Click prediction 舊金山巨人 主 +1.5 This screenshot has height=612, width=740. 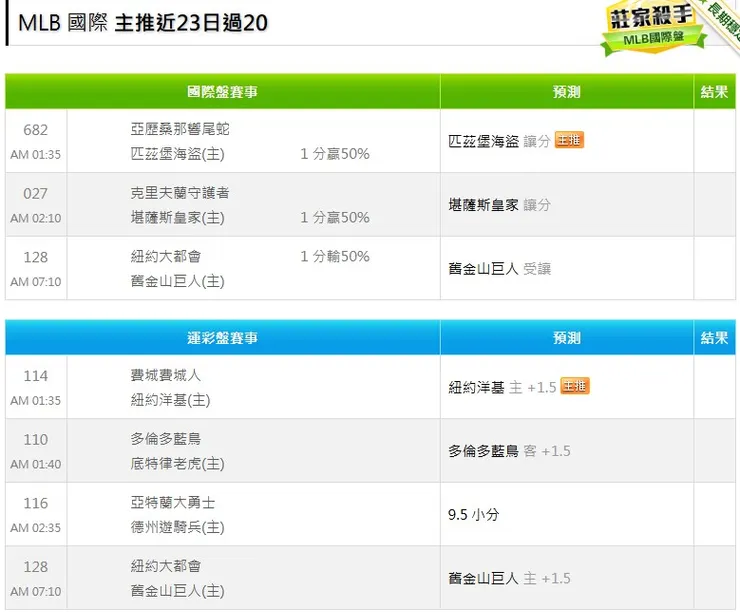[509, 578]
